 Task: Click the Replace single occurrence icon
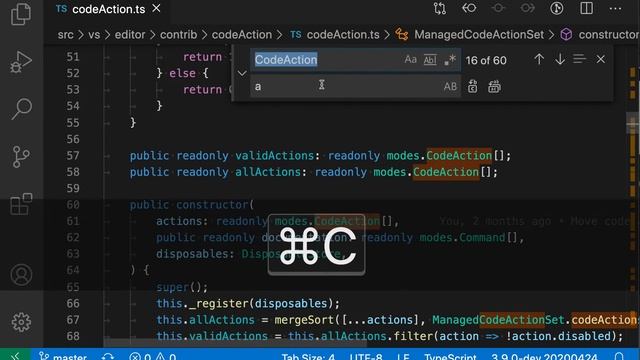473,87
